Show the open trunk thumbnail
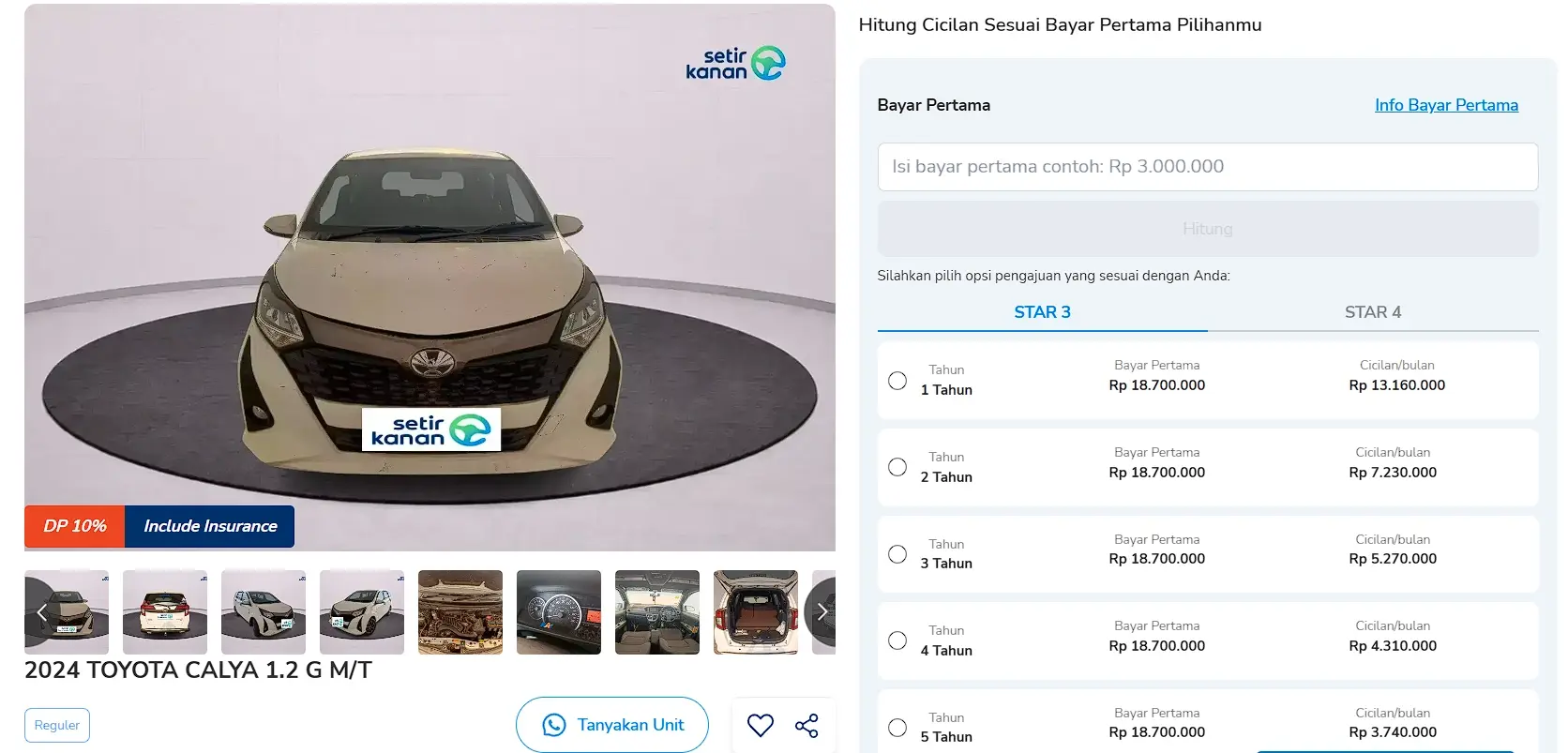The width and height of the screenshot is (1568, 753). click(x=756, y=612)
